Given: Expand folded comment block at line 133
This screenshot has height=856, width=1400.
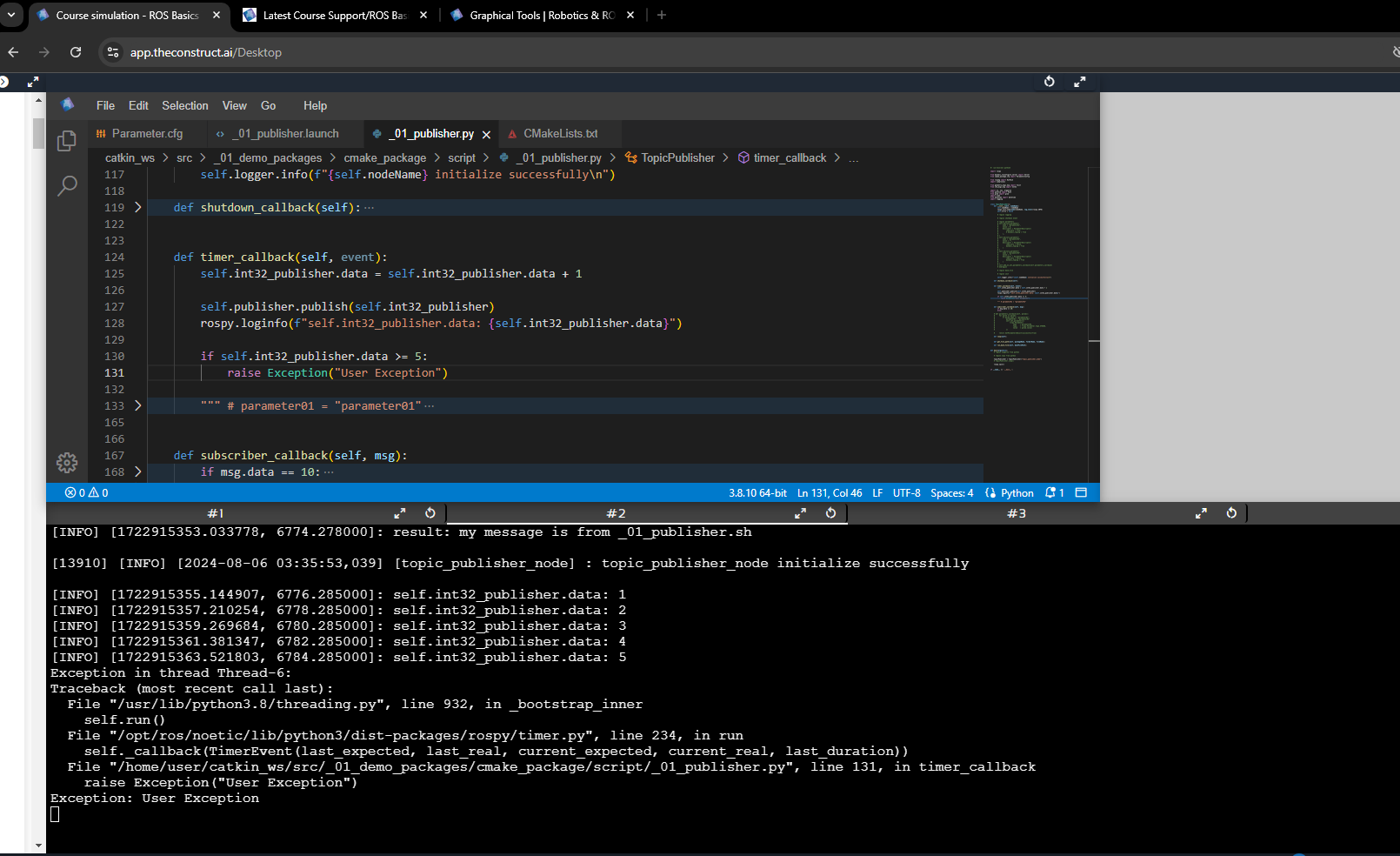Looking at the screenshot, I should (137, 405).
